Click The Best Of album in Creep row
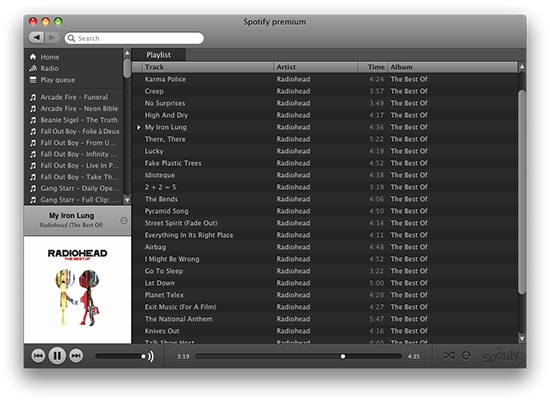Image resolution: width=550 pixels, height=401 pixels. (409, 91)
